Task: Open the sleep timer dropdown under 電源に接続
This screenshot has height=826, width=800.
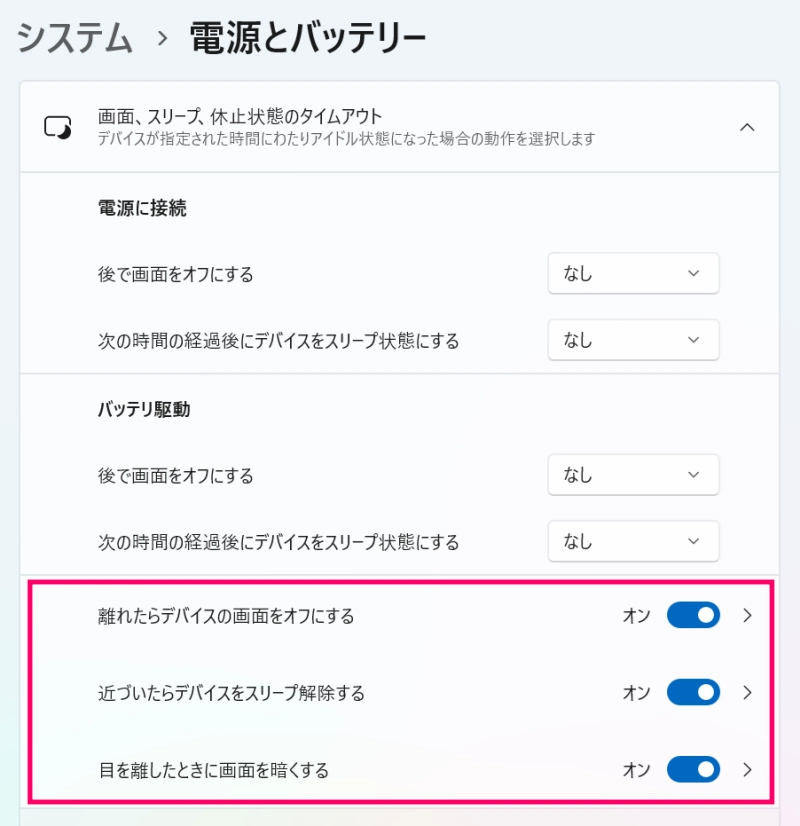Action: (x=633, y=340)
